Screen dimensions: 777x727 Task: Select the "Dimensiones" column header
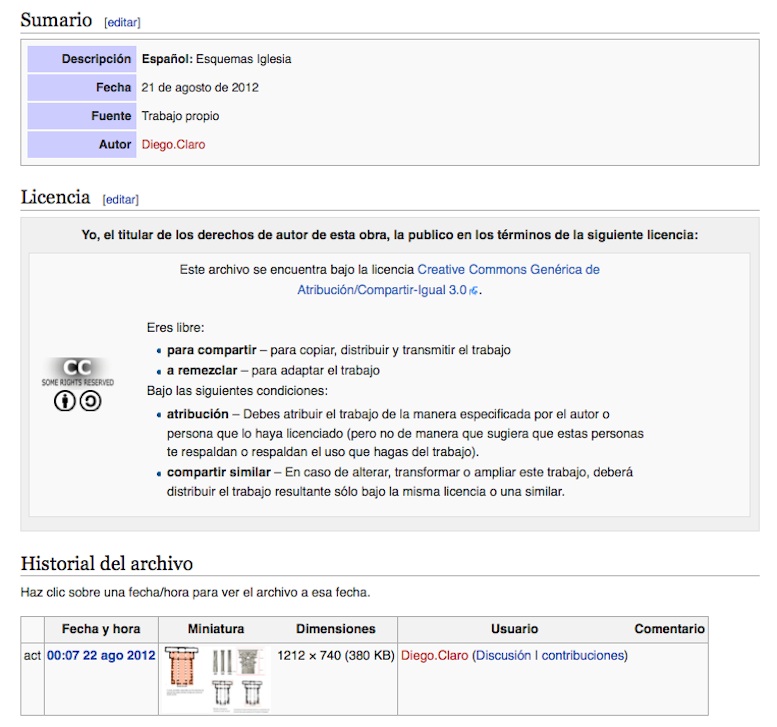point(335,629)
